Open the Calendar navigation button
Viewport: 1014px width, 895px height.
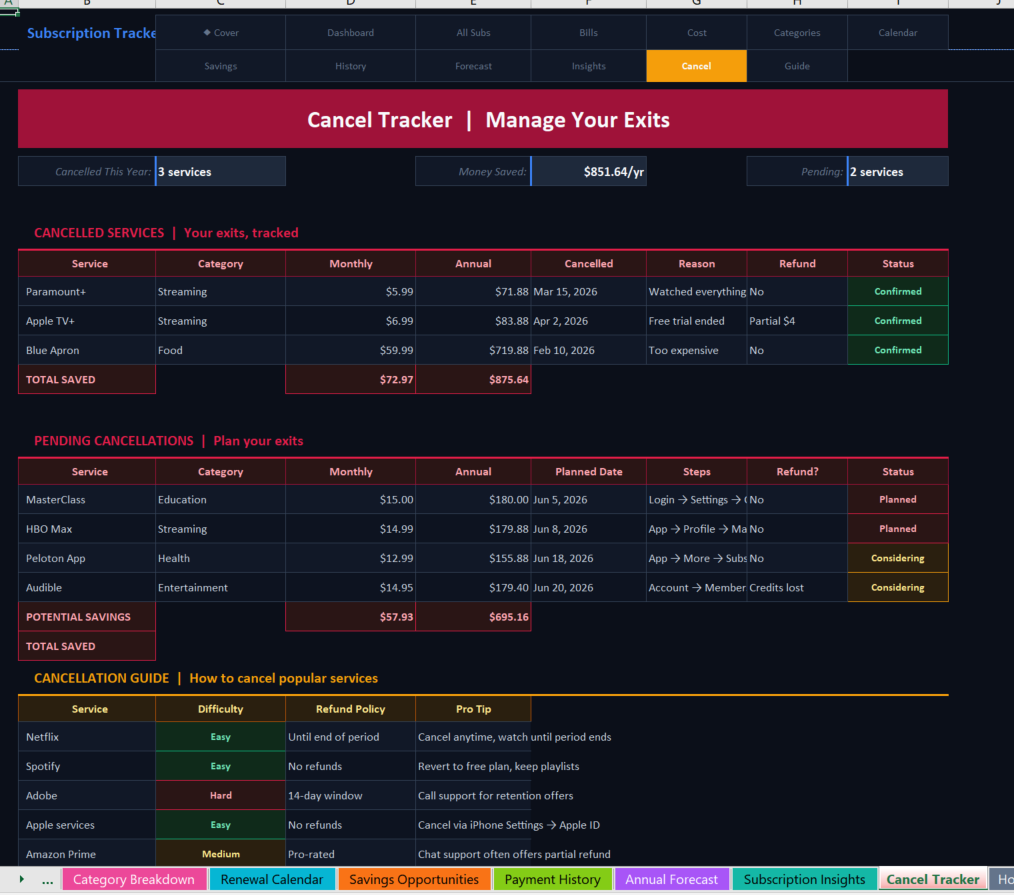click(898, 32)
